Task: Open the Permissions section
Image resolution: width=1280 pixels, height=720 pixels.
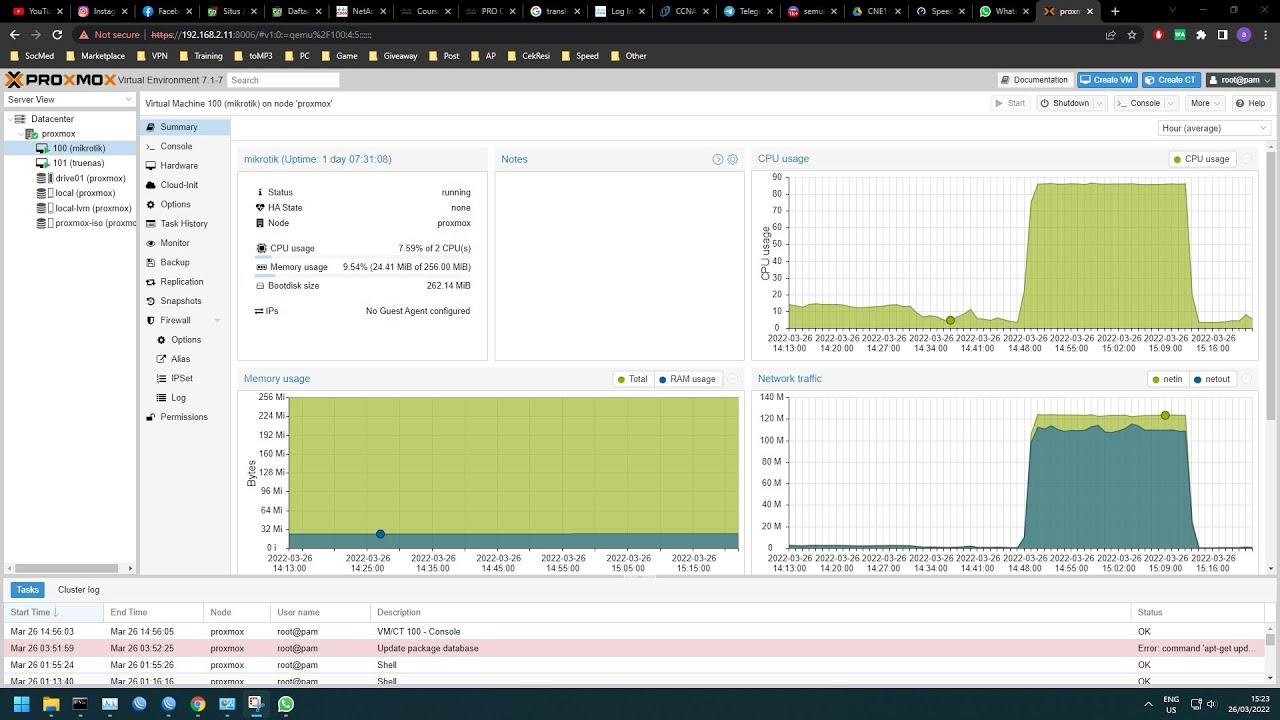Action: (x=185, y=417)
